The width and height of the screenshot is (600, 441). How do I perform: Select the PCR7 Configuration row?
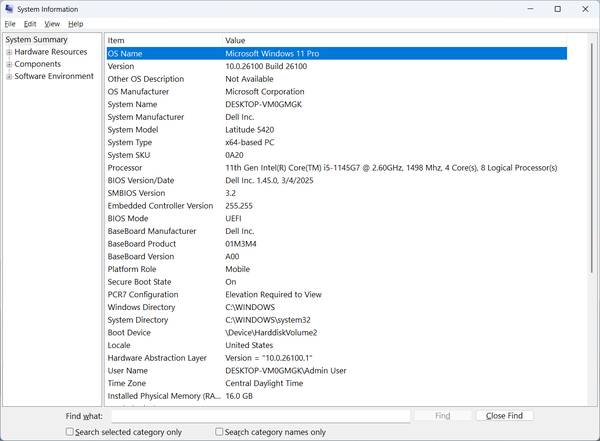coord(337,294)
